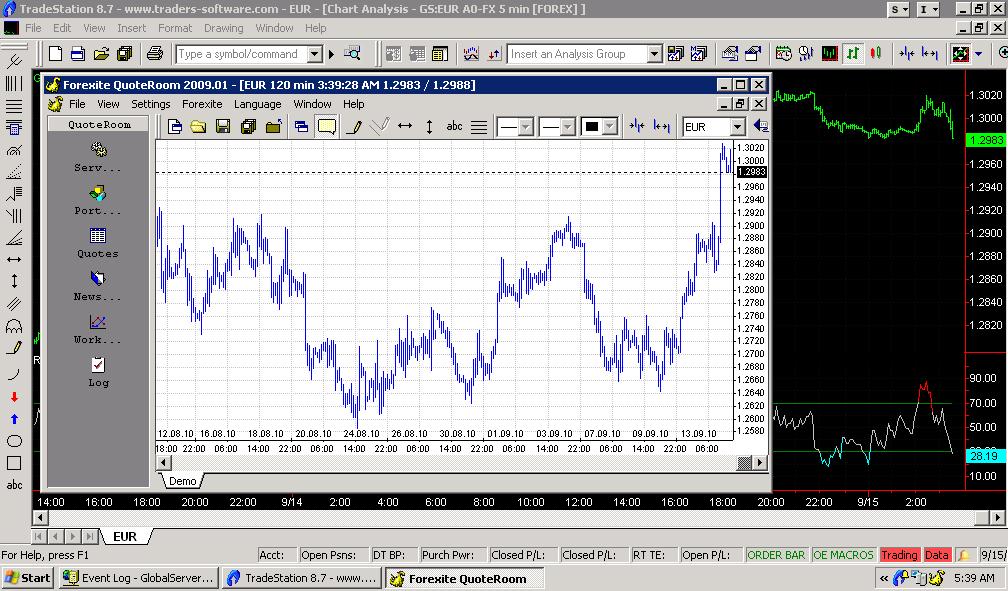This screenshot has width=1008, height=591.
Task: Open the black line color picker
Action: click(600, 127)
